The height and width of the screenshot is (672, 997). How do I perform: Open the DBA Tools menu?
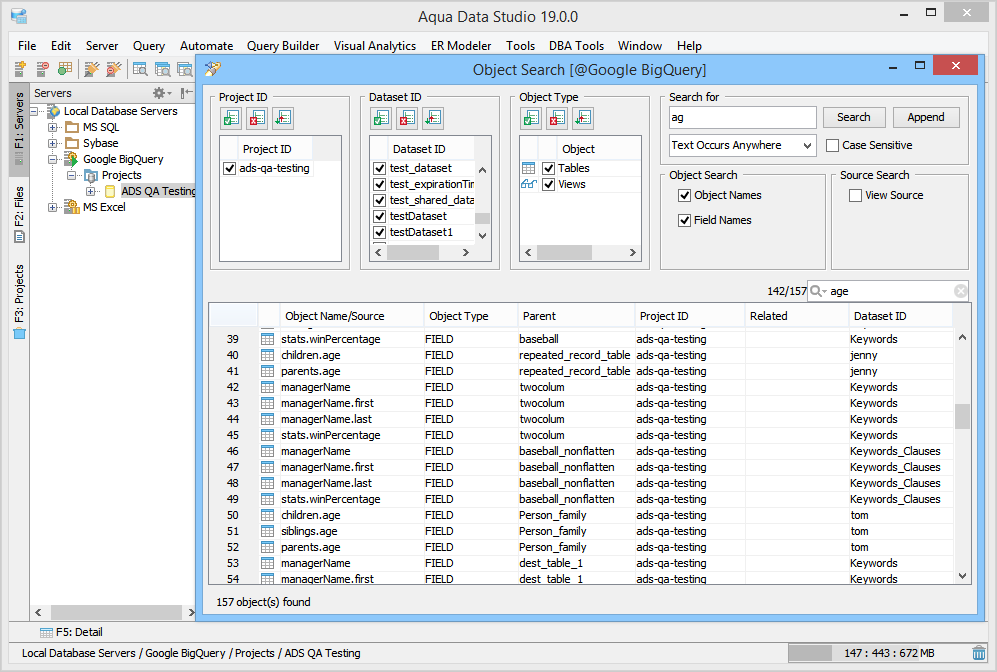pyautogui.click(x=577, y=46)
